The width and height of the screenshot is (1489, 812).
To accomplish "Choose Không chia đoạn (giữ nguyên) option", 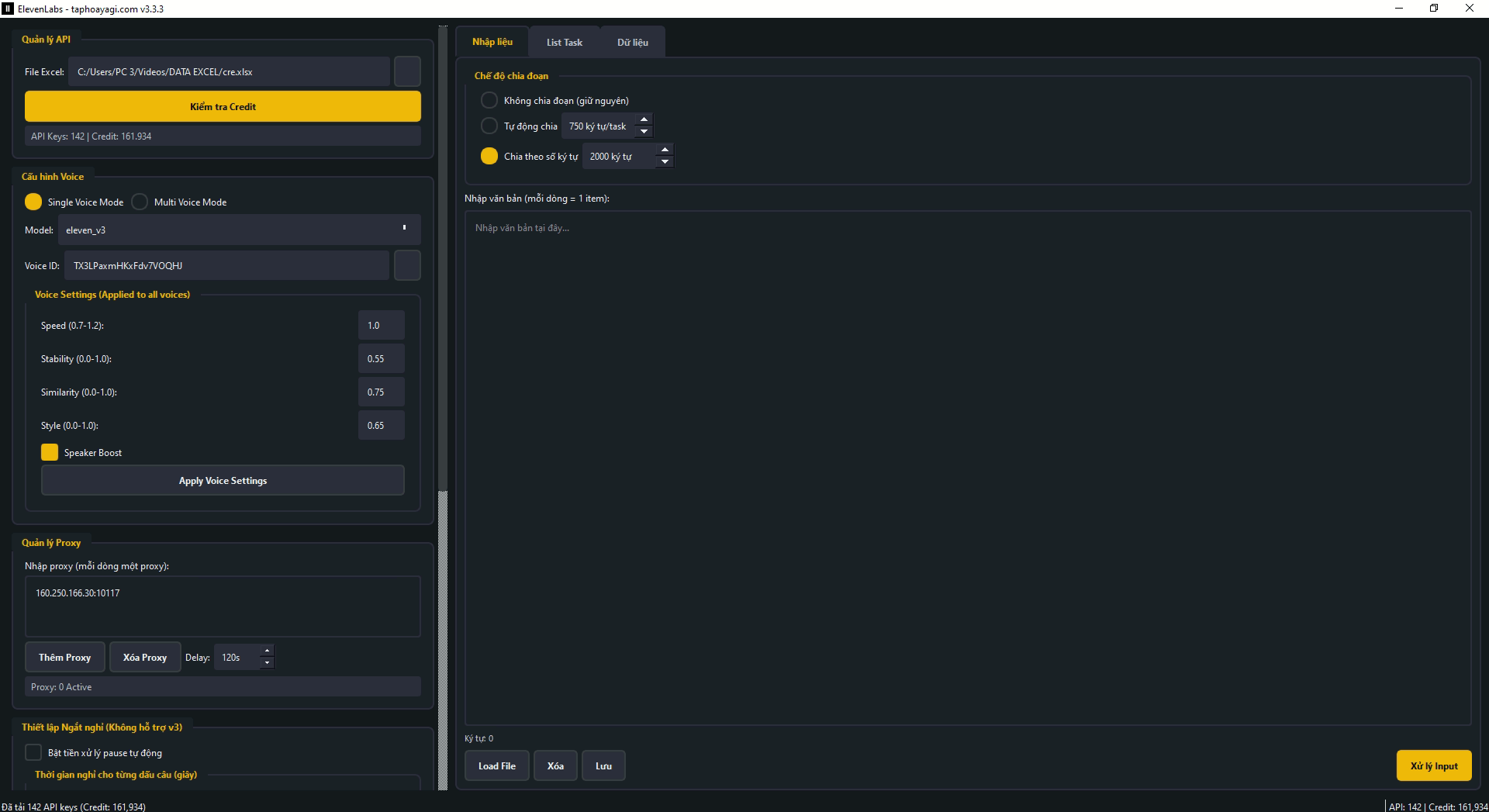I will point(489,101).
